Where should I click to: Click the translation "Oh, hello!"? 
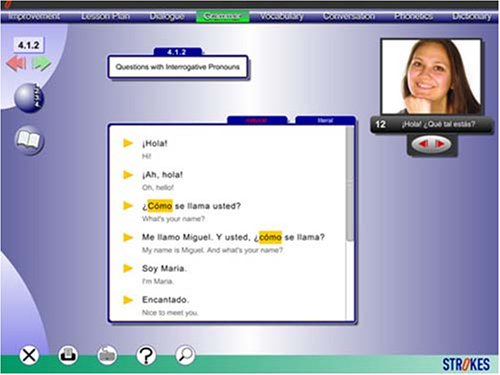point(158,187)
